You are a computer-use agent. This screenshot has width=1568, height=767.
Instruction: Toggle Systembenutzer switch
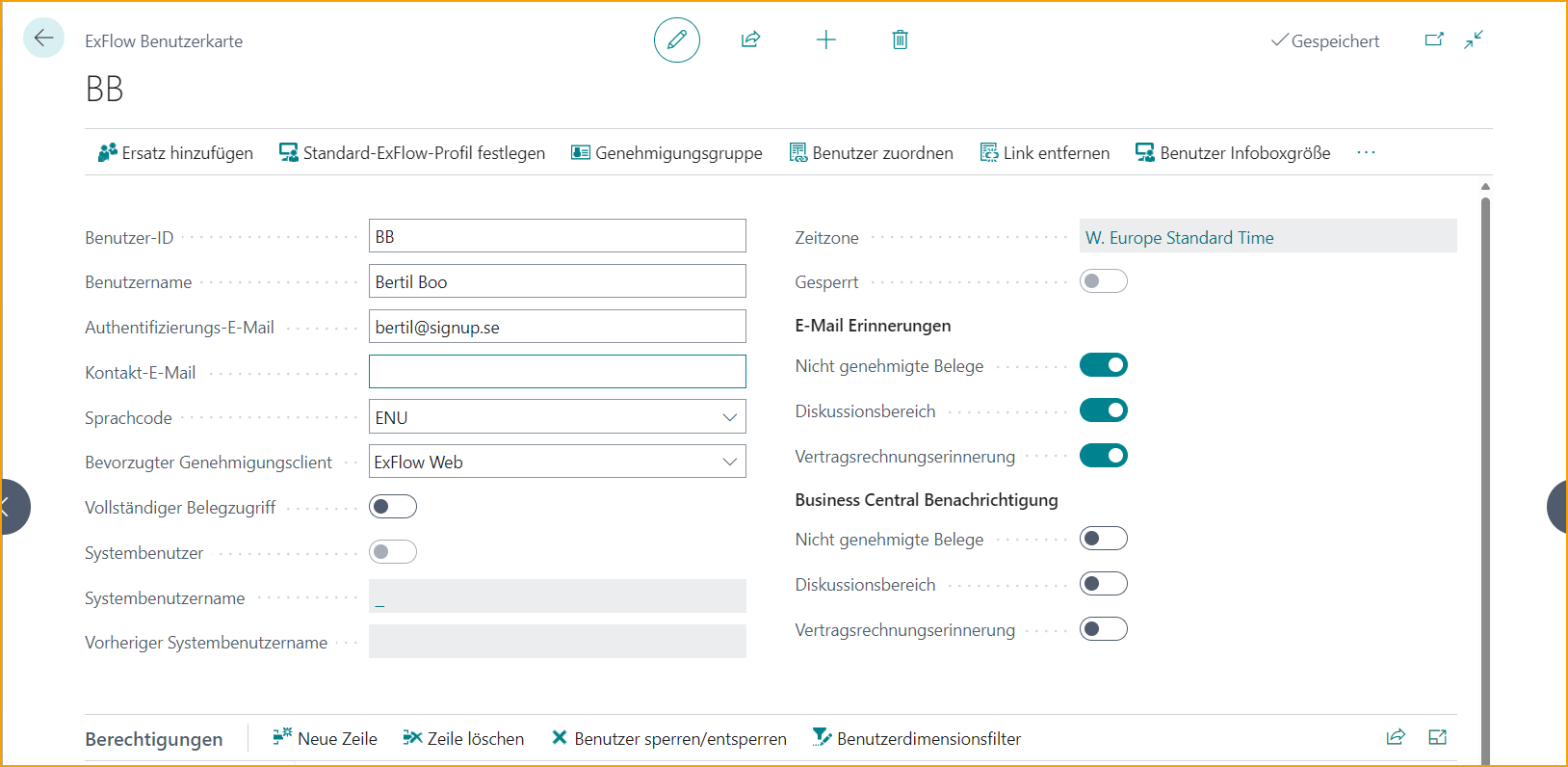point(393,552)
